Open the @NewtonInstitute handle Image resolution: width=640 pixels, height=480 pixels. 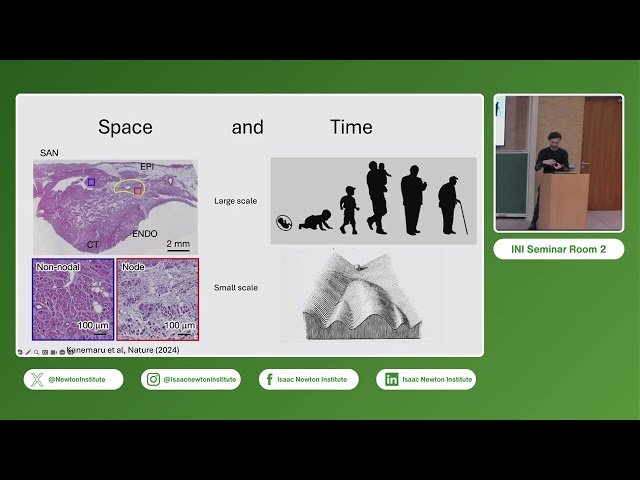coord(80,380)
